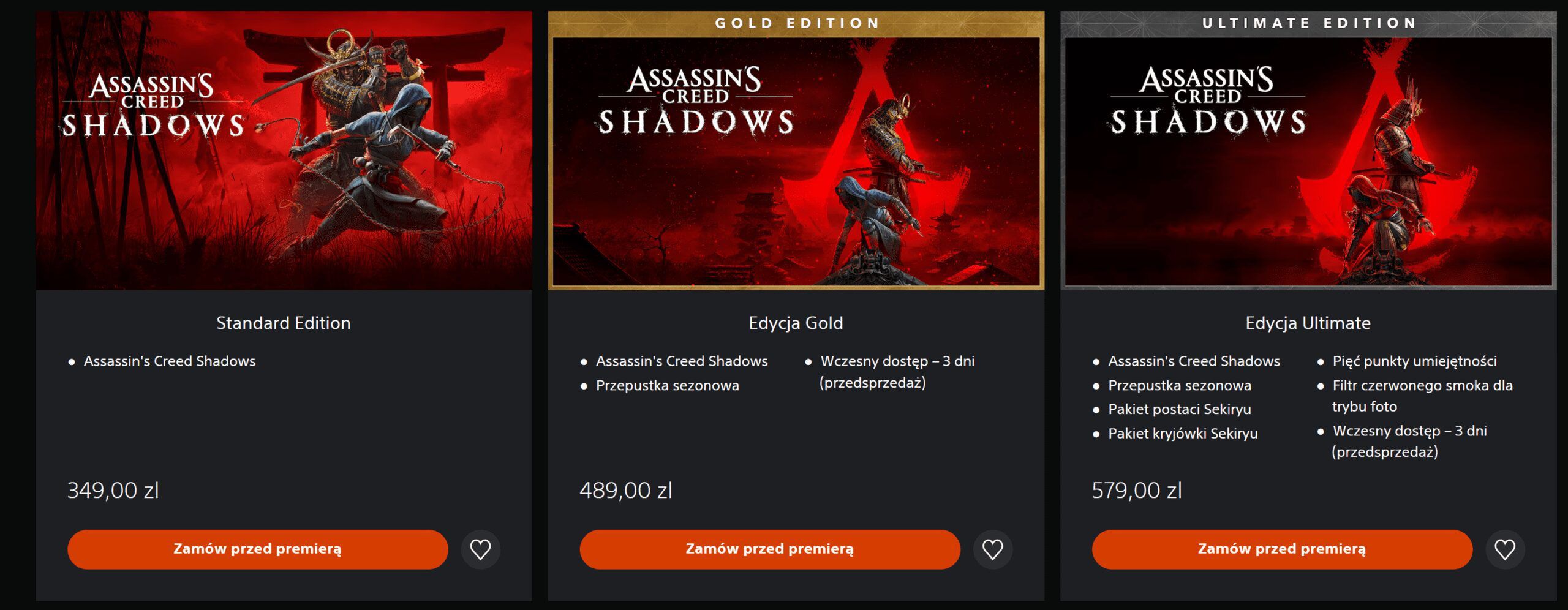Click the 349,00 zl price label

pyautogui.click(x=113, y=490)
